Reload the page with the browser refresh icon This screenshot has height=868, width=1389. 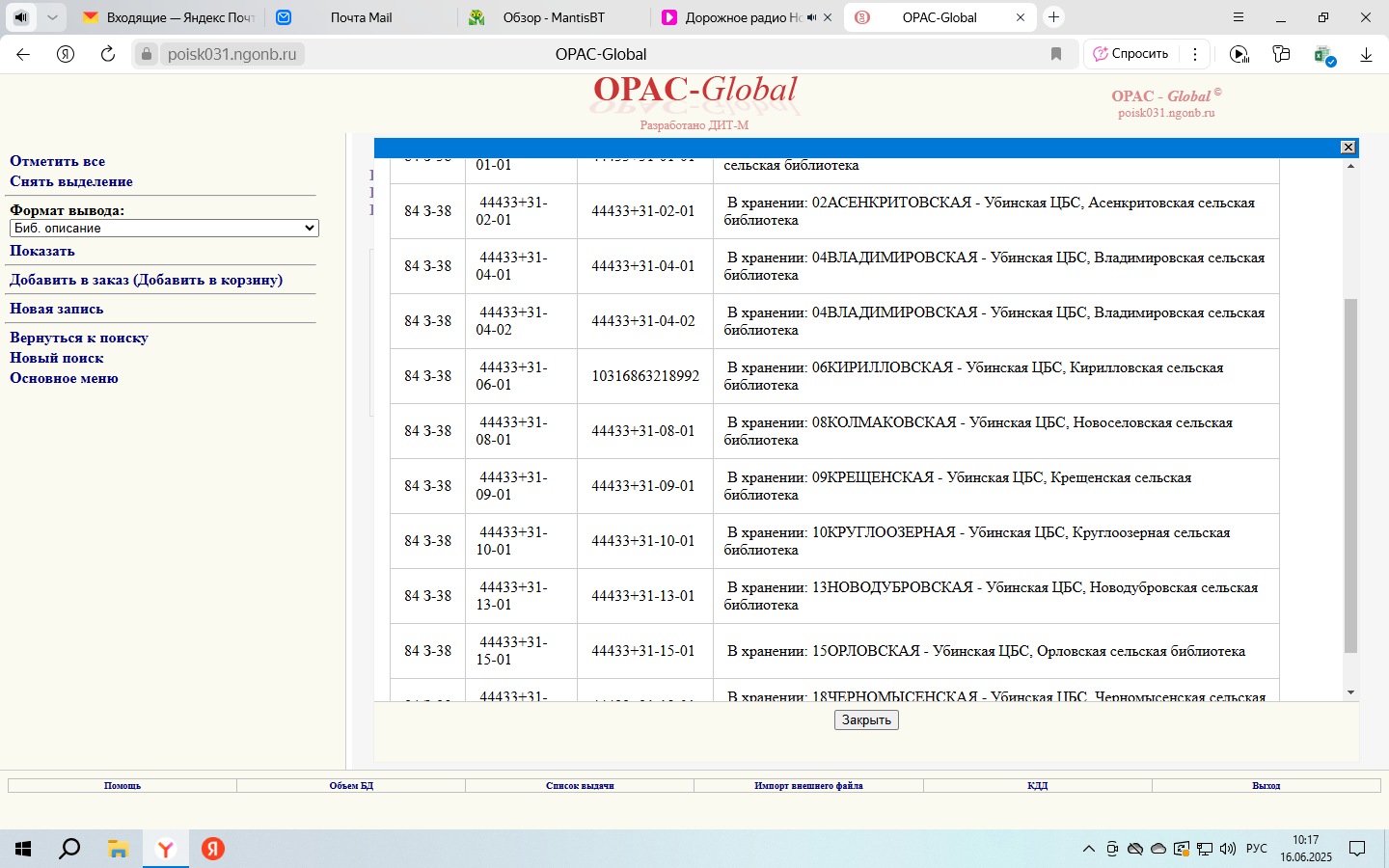[108, 54]
